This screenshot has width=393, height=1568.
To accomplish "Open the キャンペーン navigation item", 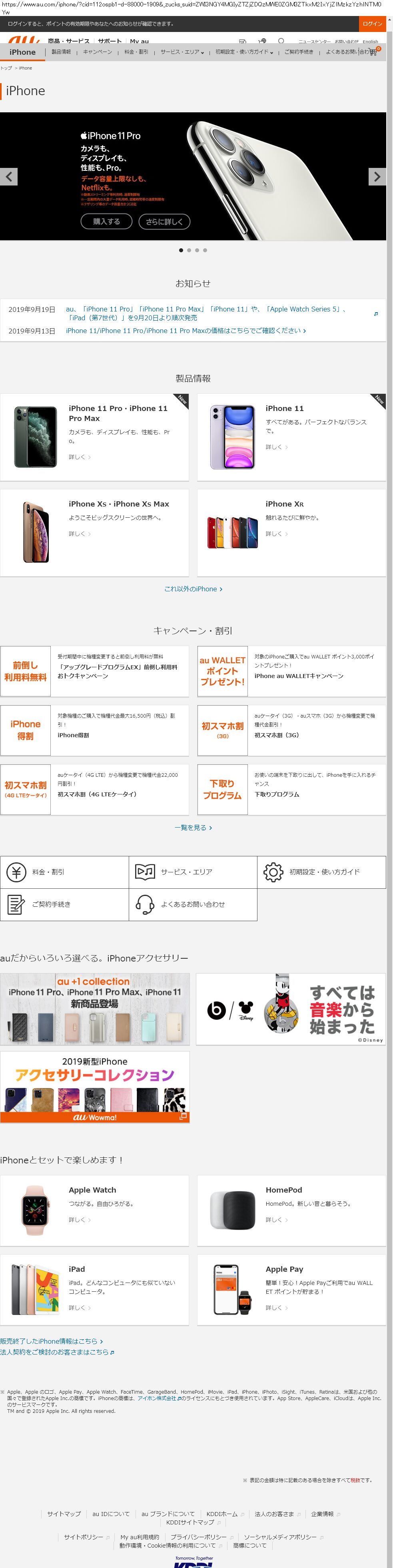I will [97, 52].
